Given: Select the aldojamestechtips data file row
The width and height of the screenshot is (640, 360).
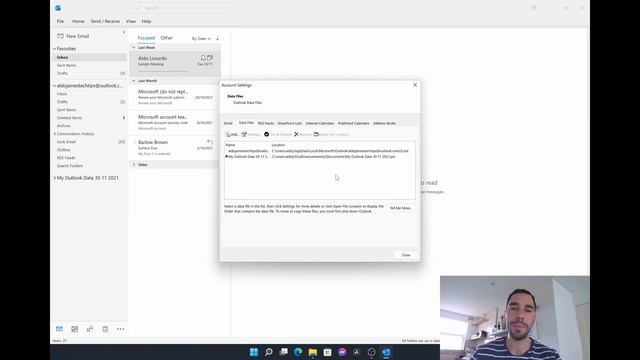Looking at the screenshot, I should (320, 151).
